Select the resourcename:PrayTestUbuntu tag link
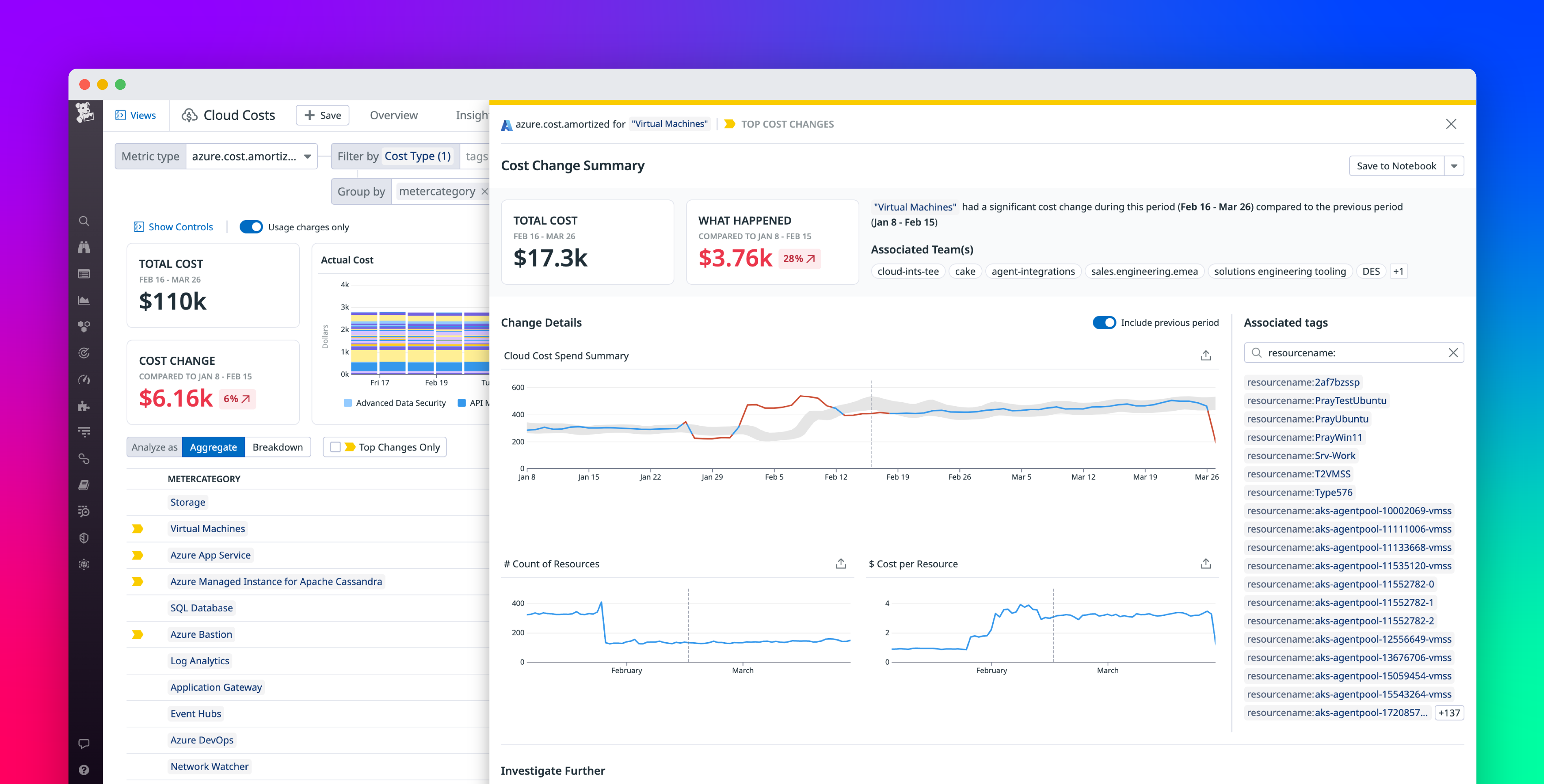 click(1317, 401)
